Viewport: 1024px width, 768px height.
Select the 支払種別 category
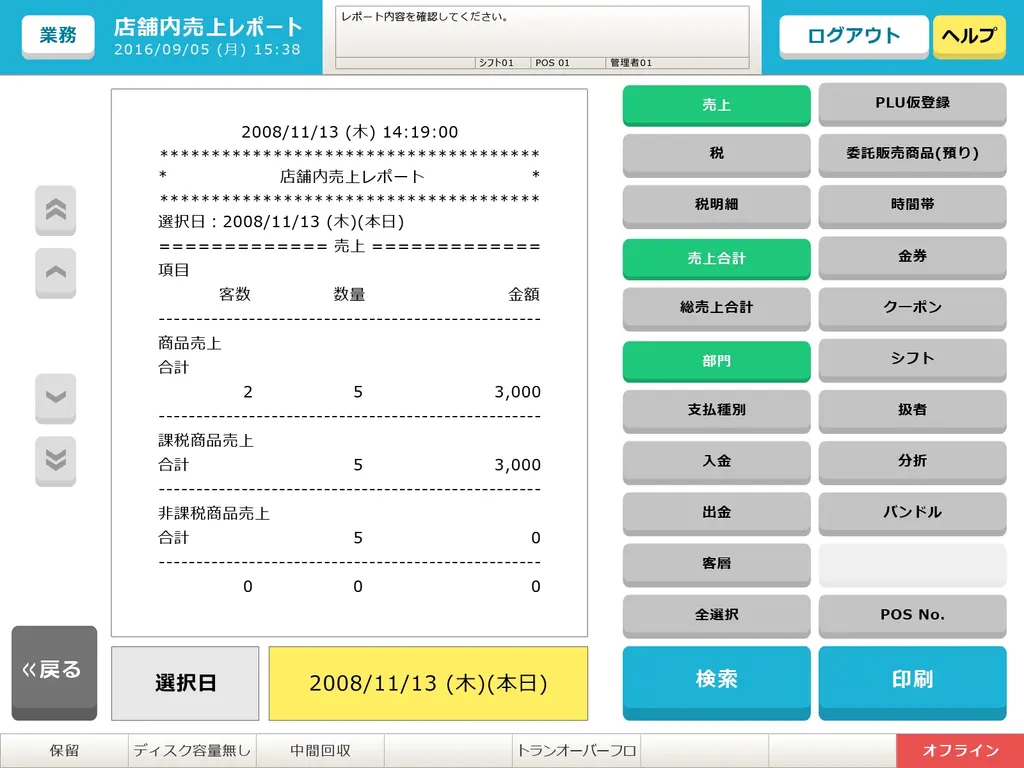click(x=716, y=410)
